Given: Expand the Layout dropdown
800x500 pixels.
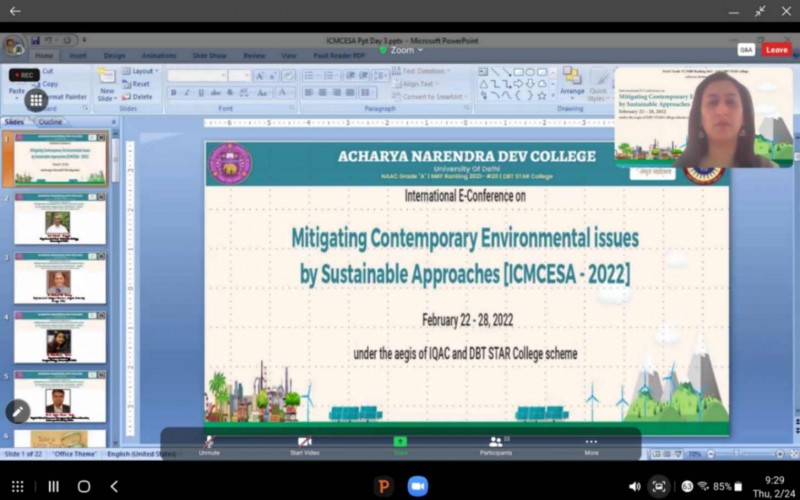Looking at the screenshot, I should [x=140, y=71].
